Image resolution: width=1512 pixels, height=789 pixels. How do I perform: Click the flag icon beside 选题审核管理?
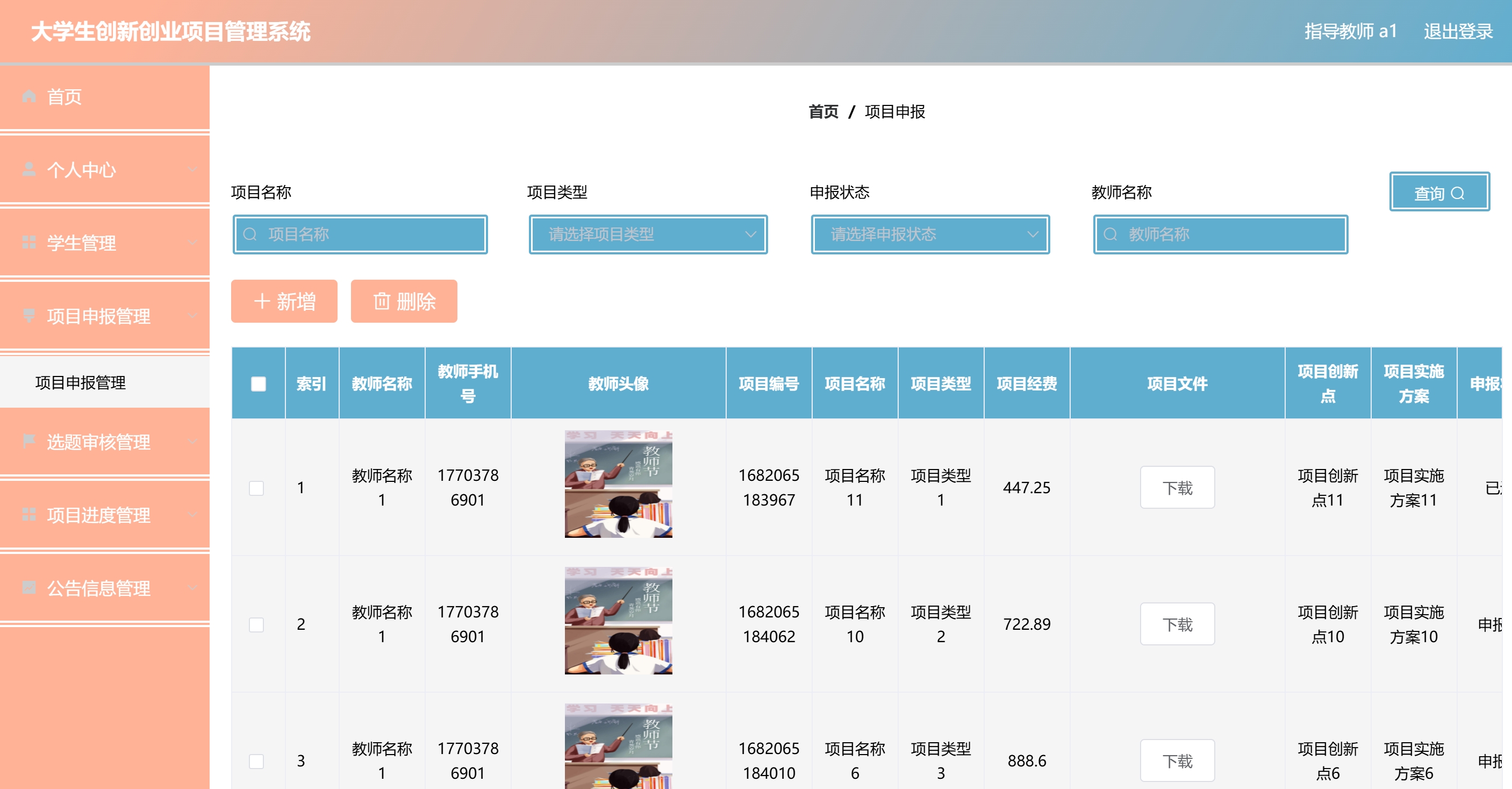coord(29,441)
